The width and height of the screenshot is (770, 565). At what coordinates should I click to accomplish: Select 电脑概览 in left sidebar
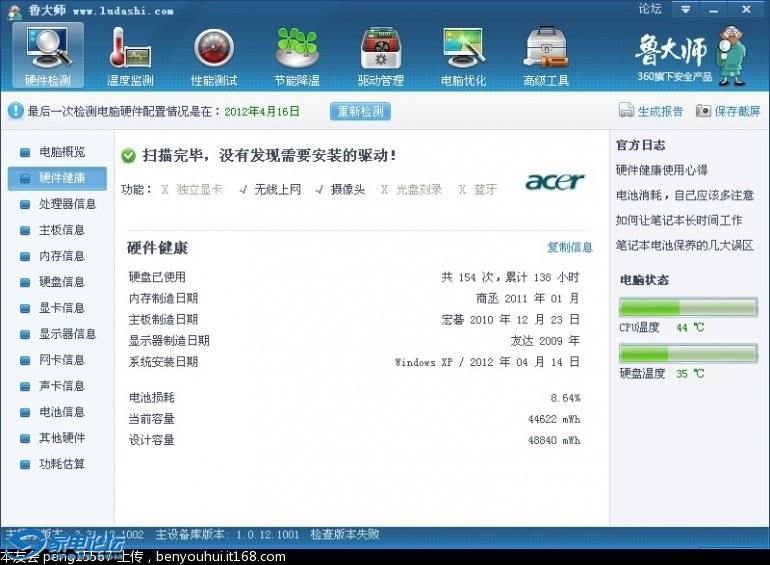point(61,152)
